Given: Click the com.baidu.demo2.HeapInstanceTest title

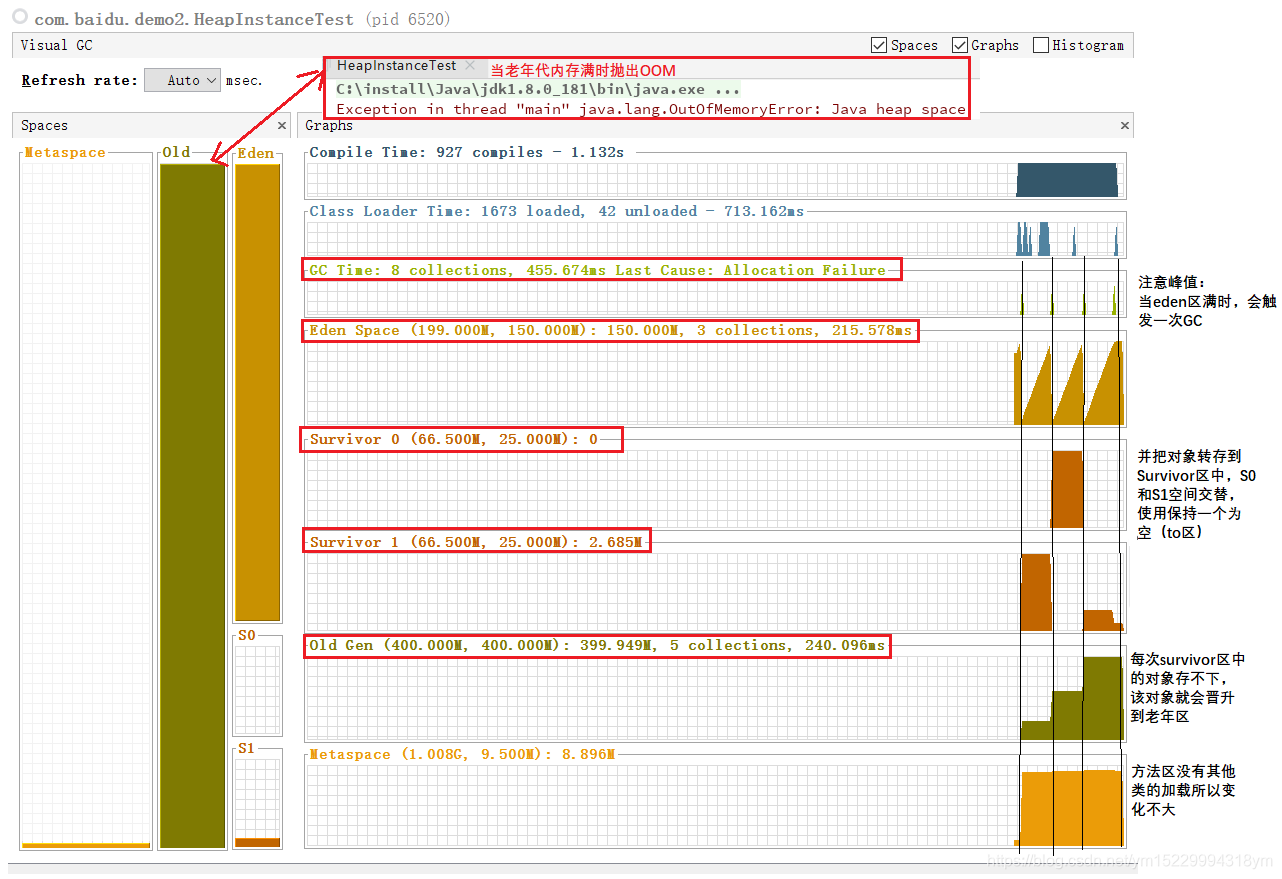Looking at the screenshot, I should click(194, 19).
